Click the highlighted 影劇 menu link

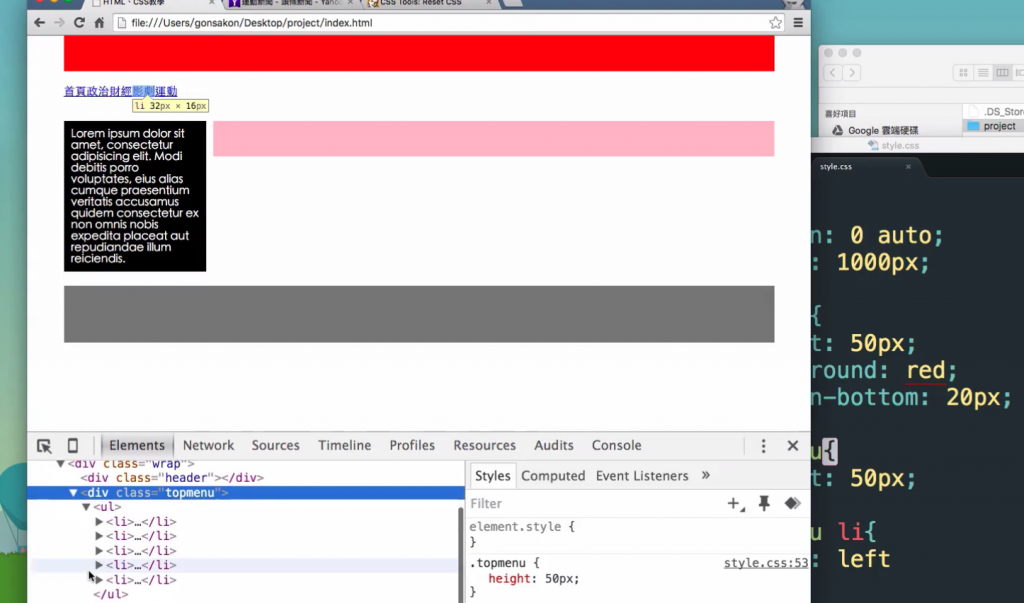point(144,91)
